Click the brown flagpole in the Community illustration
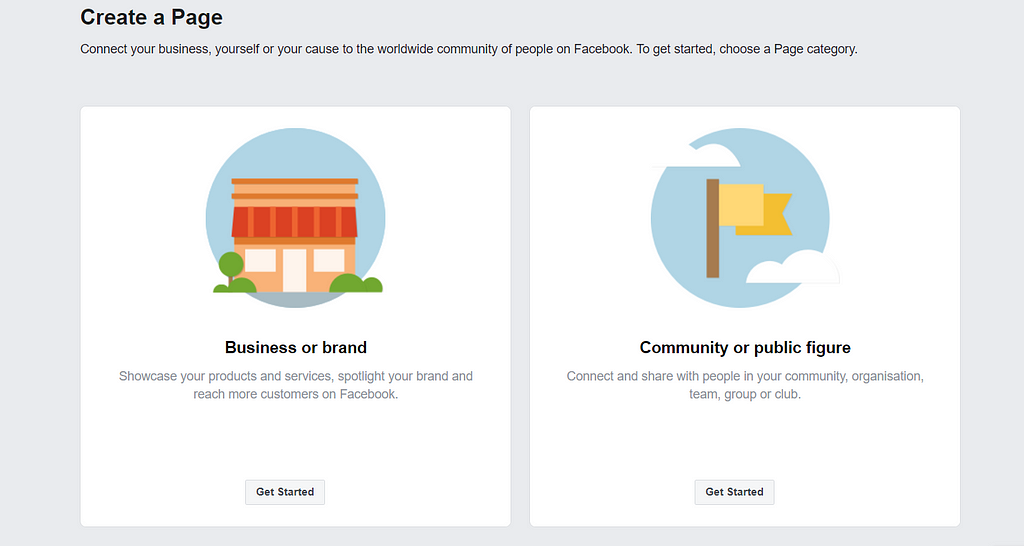 pyautogui.click(x=712, y=229)
